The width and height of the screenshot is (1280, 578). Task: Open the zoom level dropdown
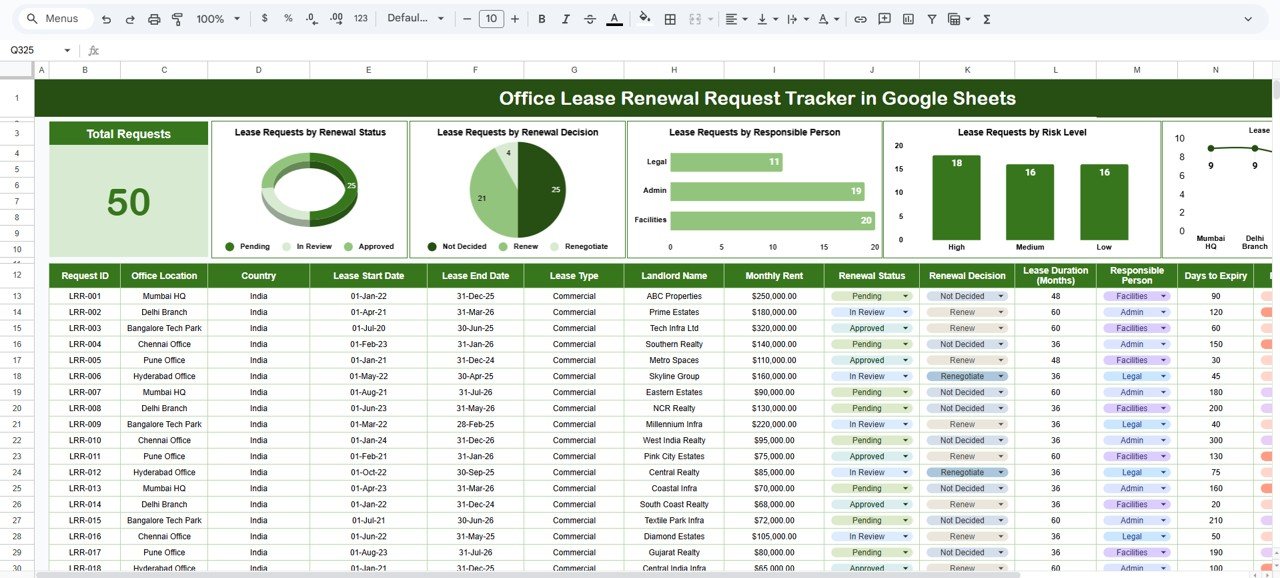click(x=216, y=18)
